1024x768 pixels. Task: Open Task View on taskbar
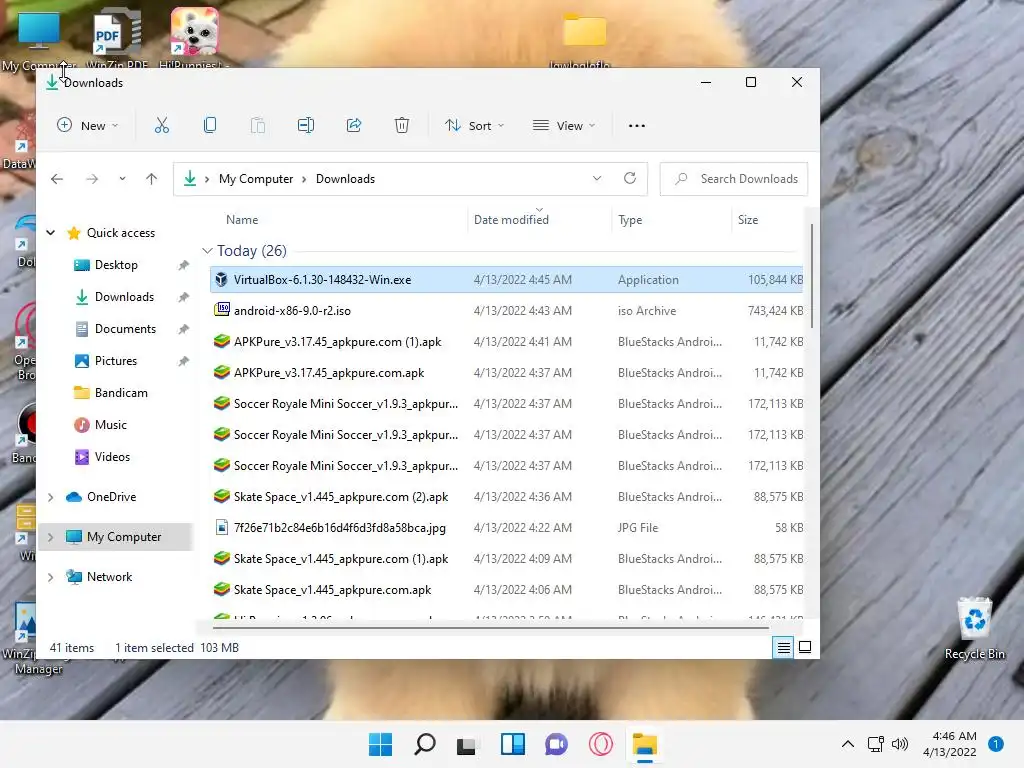[x=466, y=745]
